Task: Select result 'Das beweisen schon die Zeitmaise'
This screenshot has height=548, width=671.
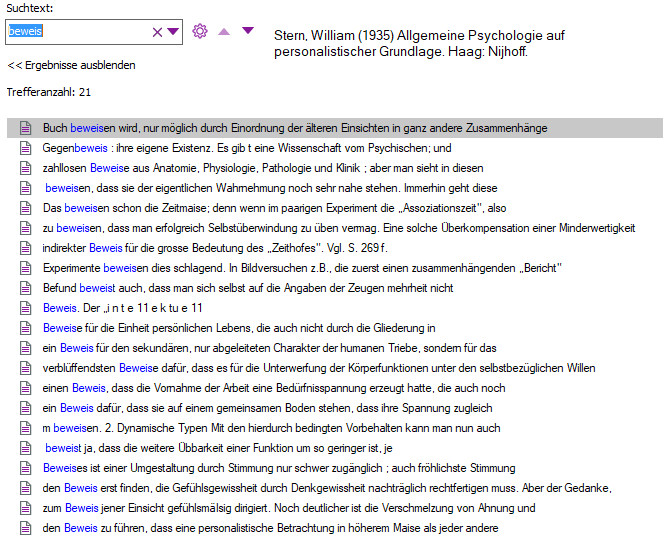Action: 274,208
